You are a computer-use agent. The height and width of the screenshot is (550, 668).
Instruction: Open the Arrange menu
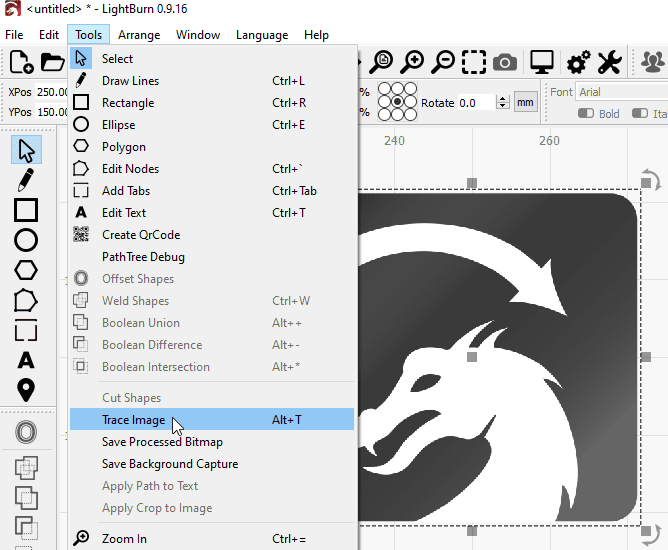(139, 35)
